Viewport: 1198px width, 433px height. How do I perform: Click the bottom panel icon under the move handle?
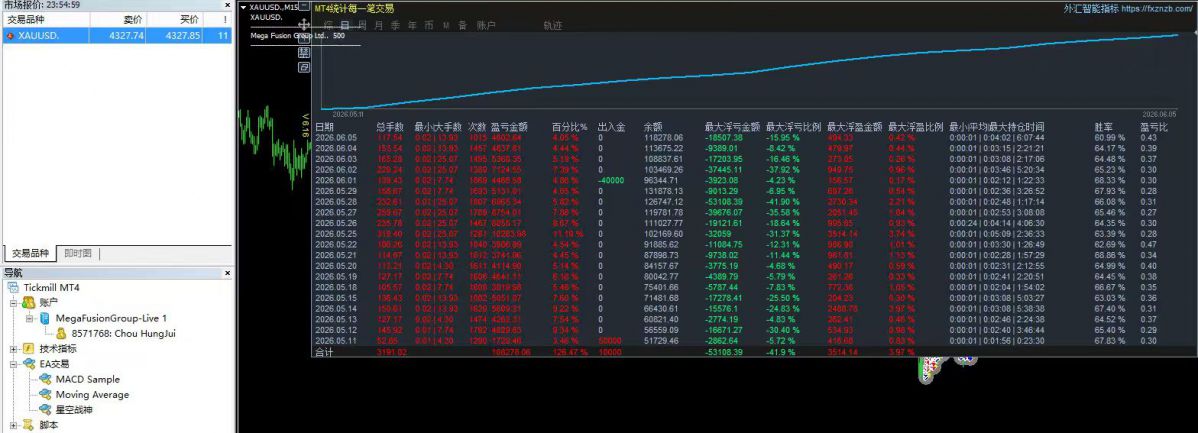303,67
